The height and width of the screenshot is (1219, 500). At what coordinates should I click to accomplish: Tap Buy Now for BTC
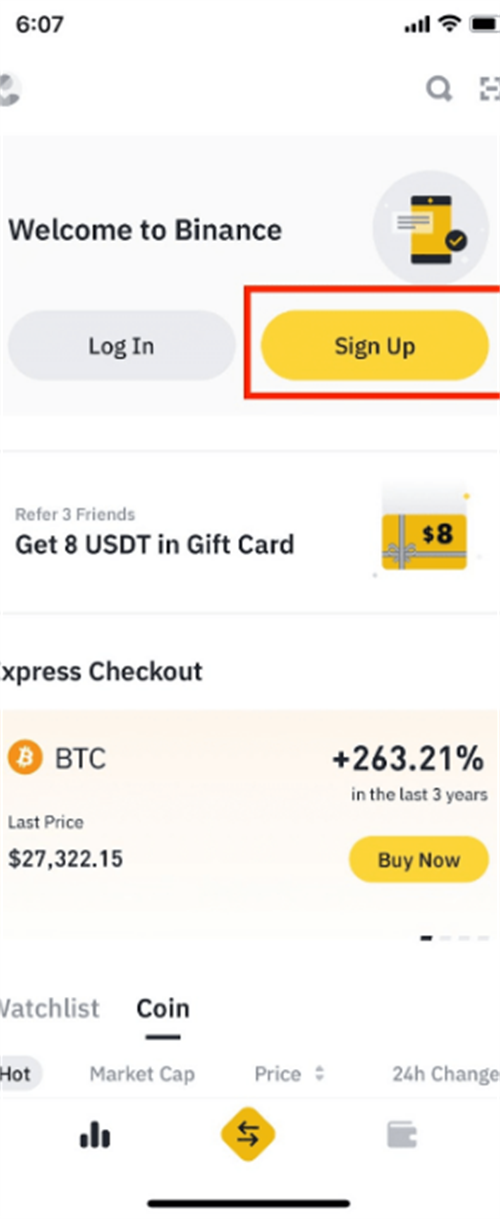click(x=419, y=860)
